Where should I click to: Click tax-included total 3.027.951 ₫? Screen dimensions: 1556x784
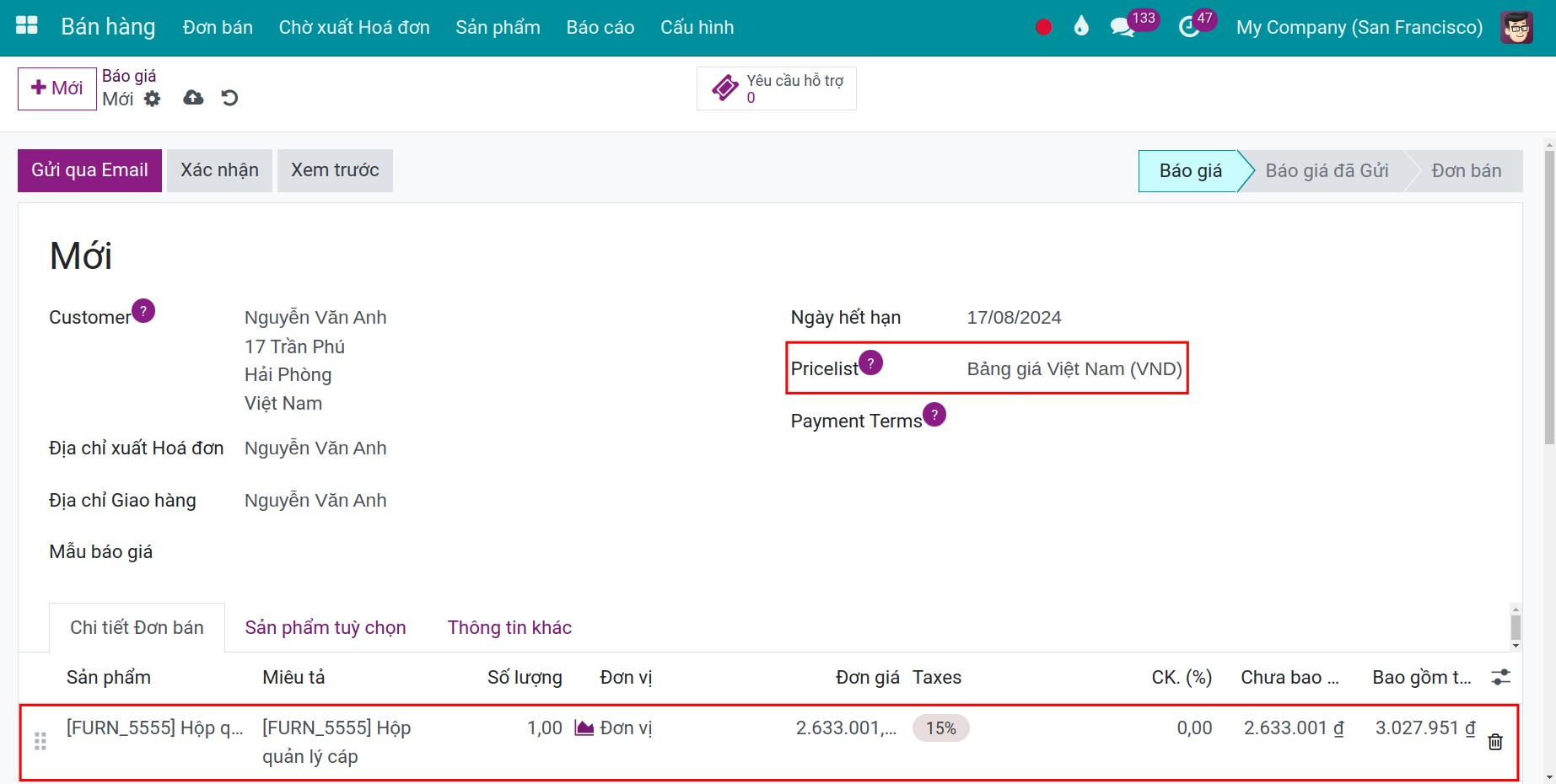pos(1424,728)
